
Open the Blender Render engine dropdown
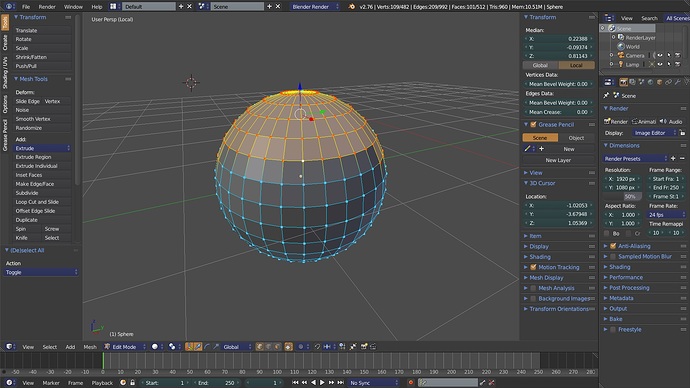coord(315,7)
